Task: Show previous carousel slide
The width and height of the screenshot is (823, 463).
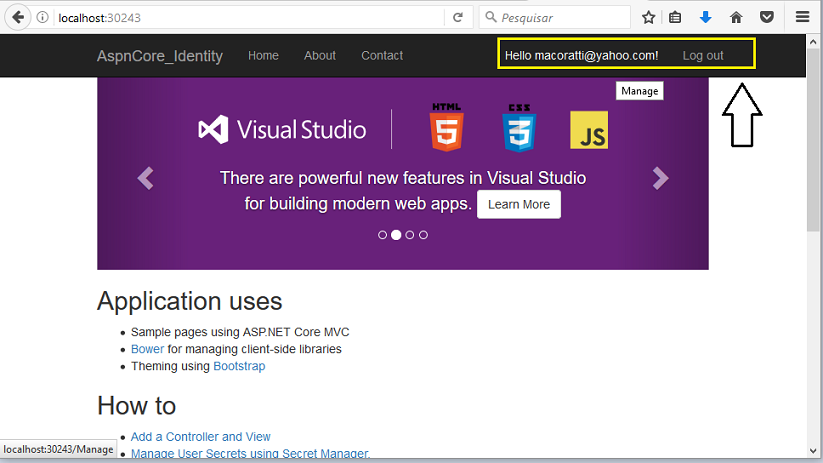Action: [x=145, y=178]
